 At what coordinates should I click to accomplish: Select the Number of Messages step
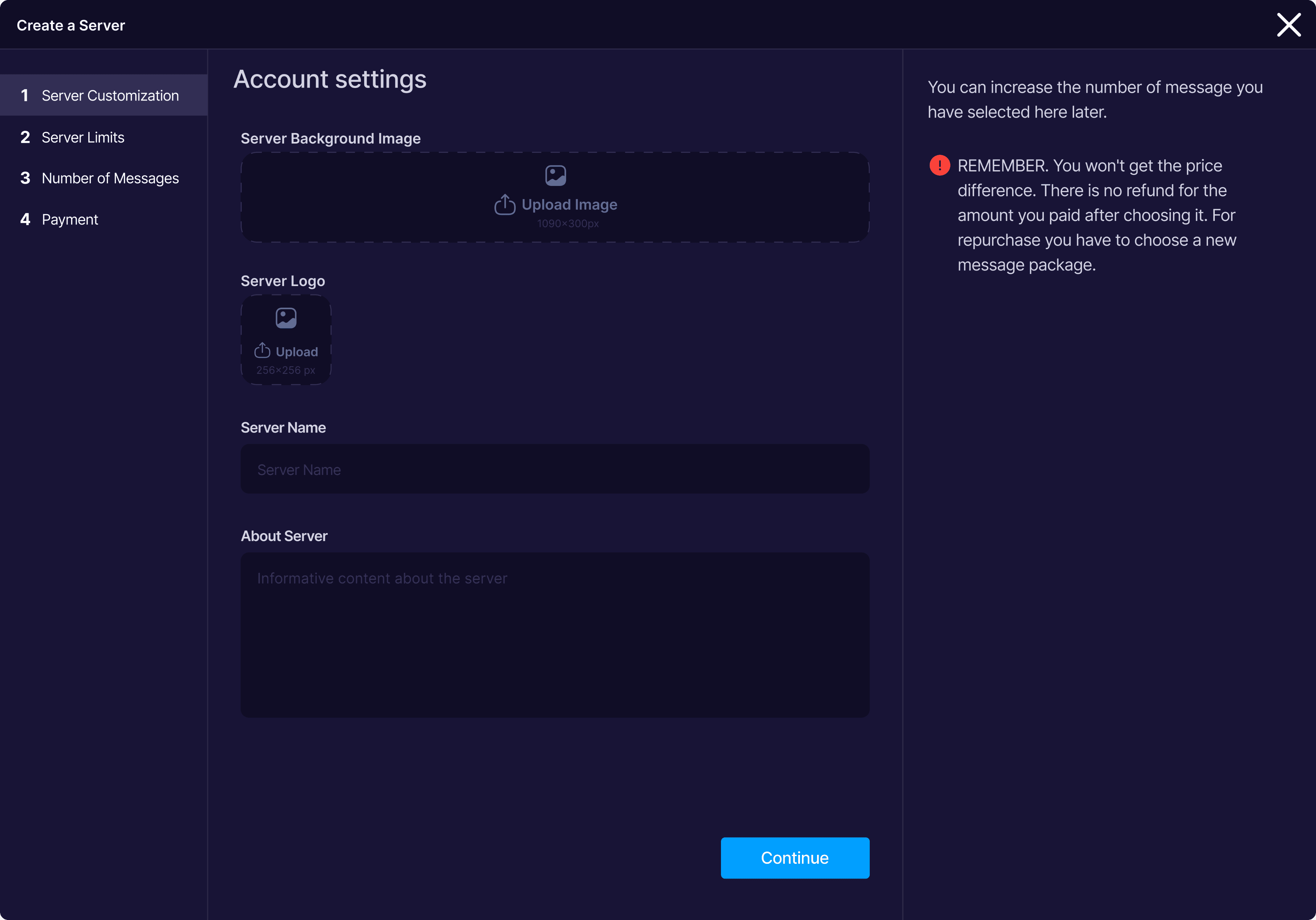[x=110, y=179]
